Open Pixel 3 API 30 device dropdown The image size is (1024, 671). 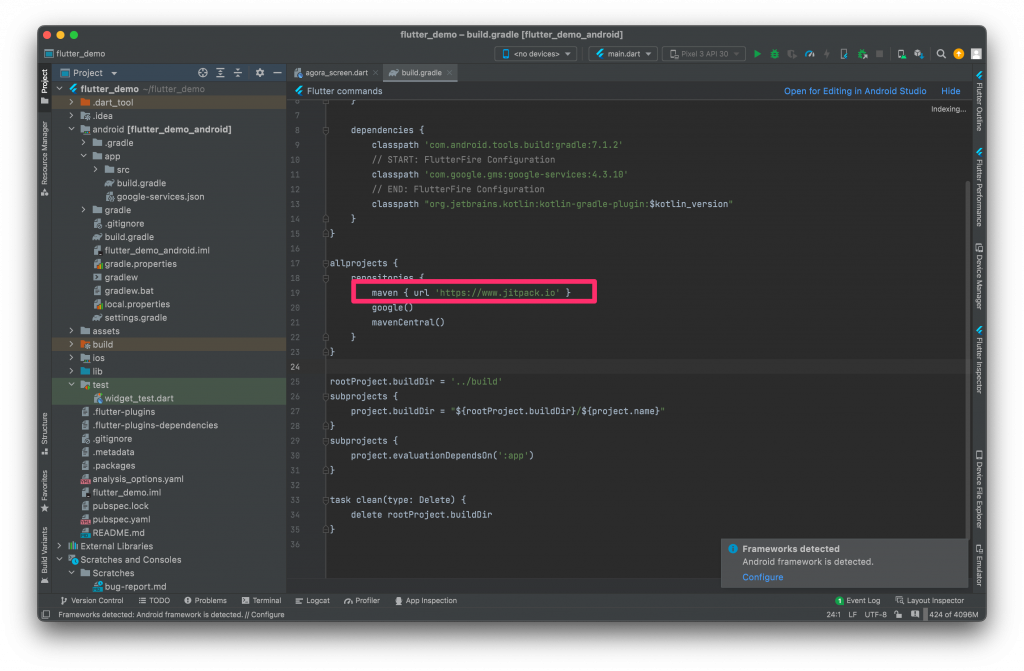pos(704,54)
